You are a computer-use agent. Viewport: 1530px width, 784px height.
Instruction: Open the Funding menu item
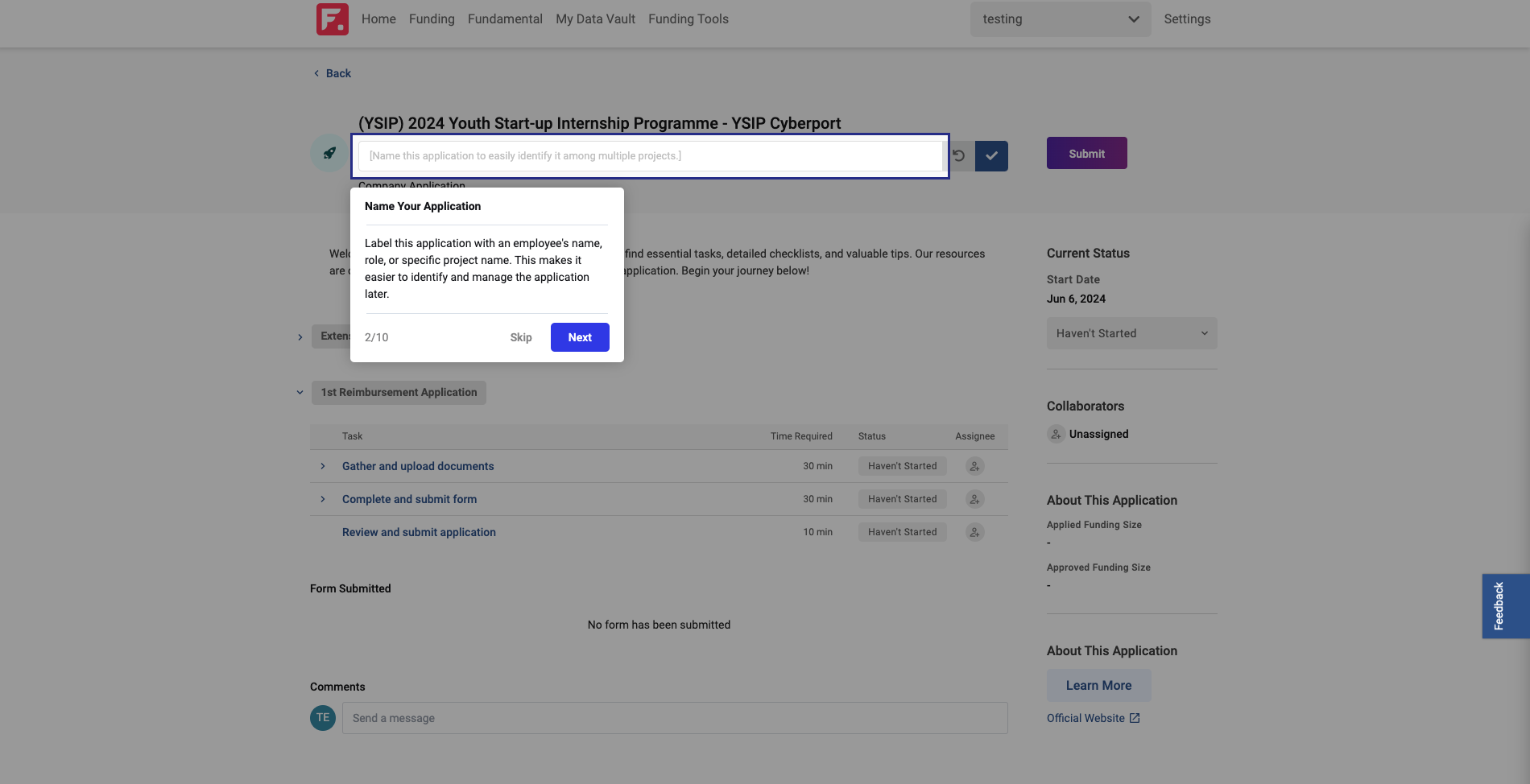click(x=432, y=19)
